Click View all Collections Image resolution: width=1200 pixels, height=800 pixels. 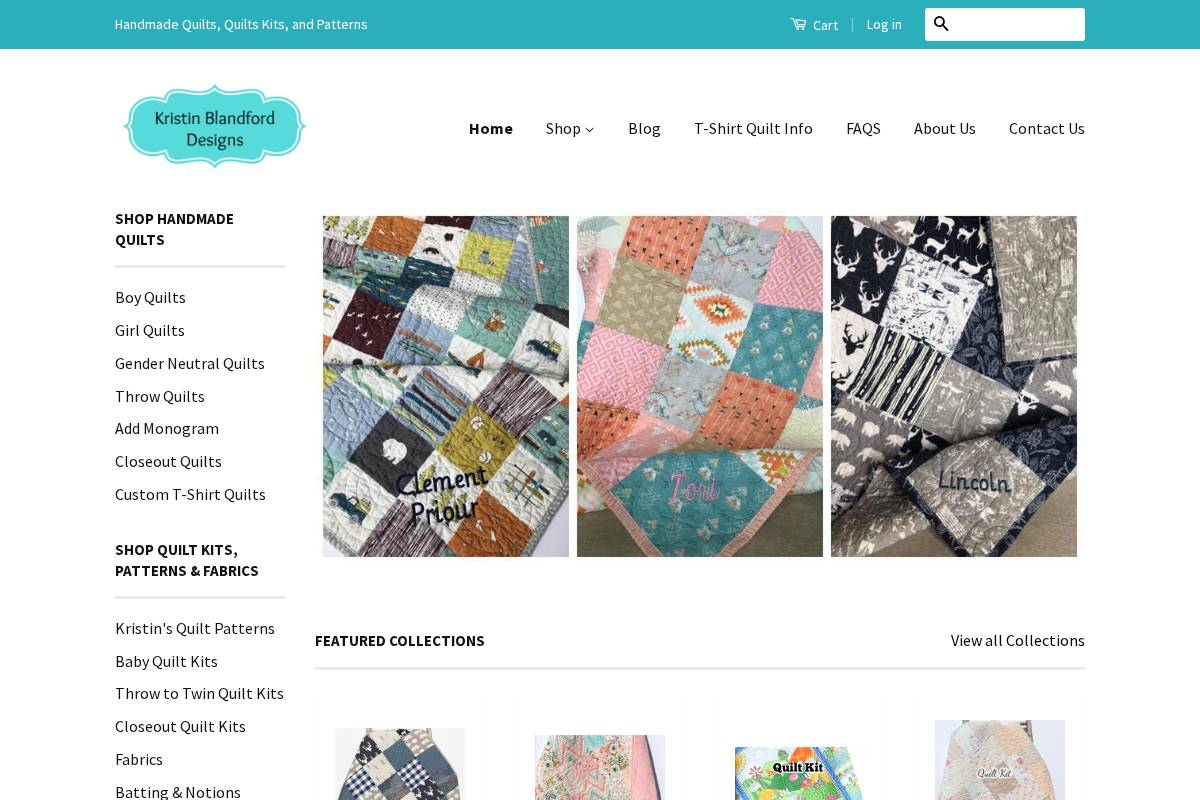click(1017, 640)
